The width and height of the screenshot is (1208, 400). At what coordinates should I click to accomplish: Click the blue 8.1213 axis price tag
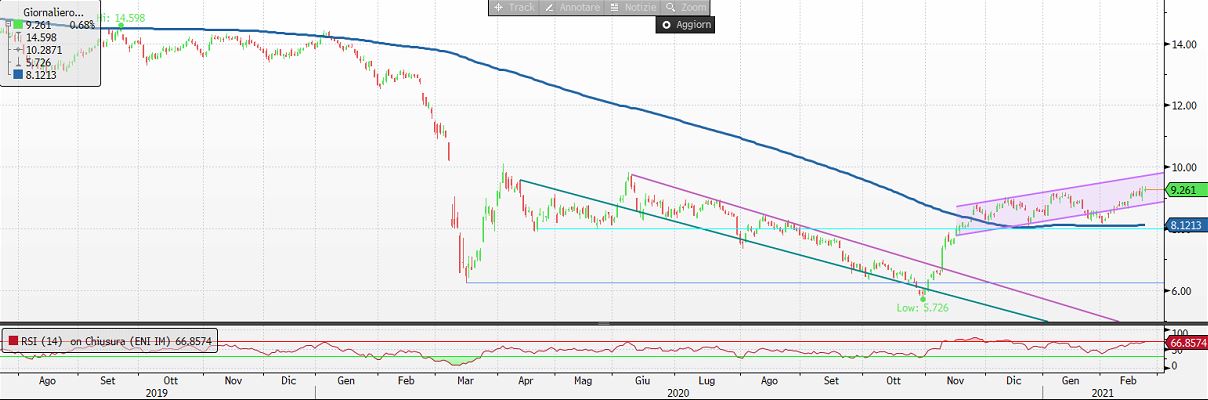tap(1185, 226)
